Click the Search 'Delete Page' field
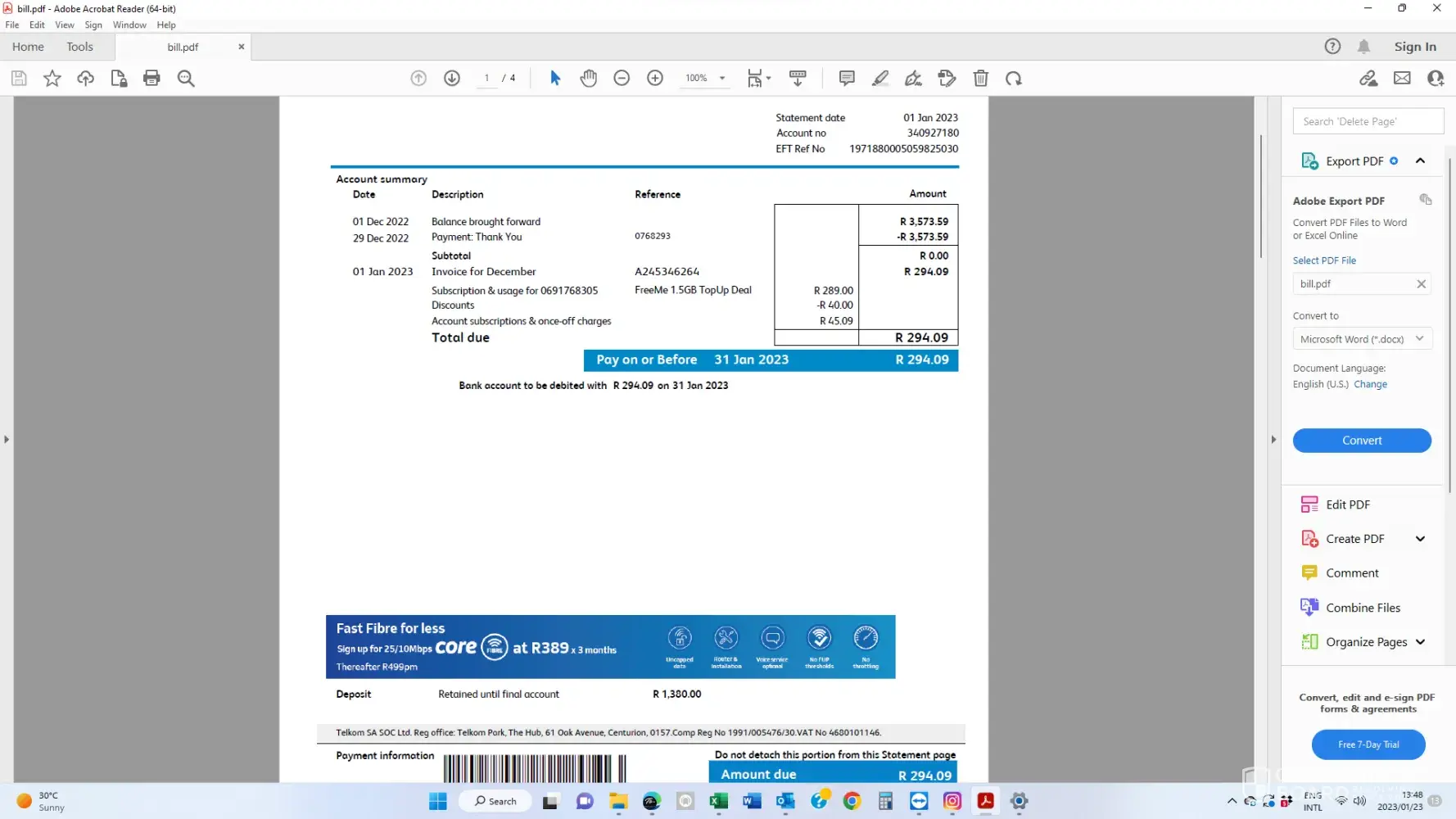 click(x=1368, y=121)
